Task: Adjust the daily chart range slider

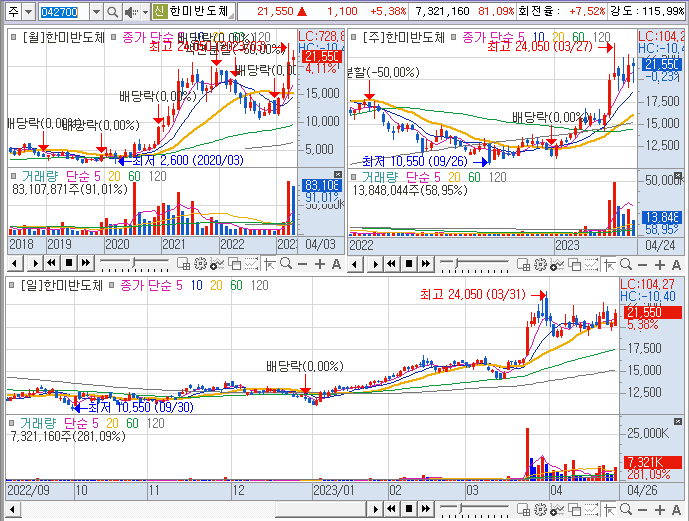Action: [x=474, y=509]
